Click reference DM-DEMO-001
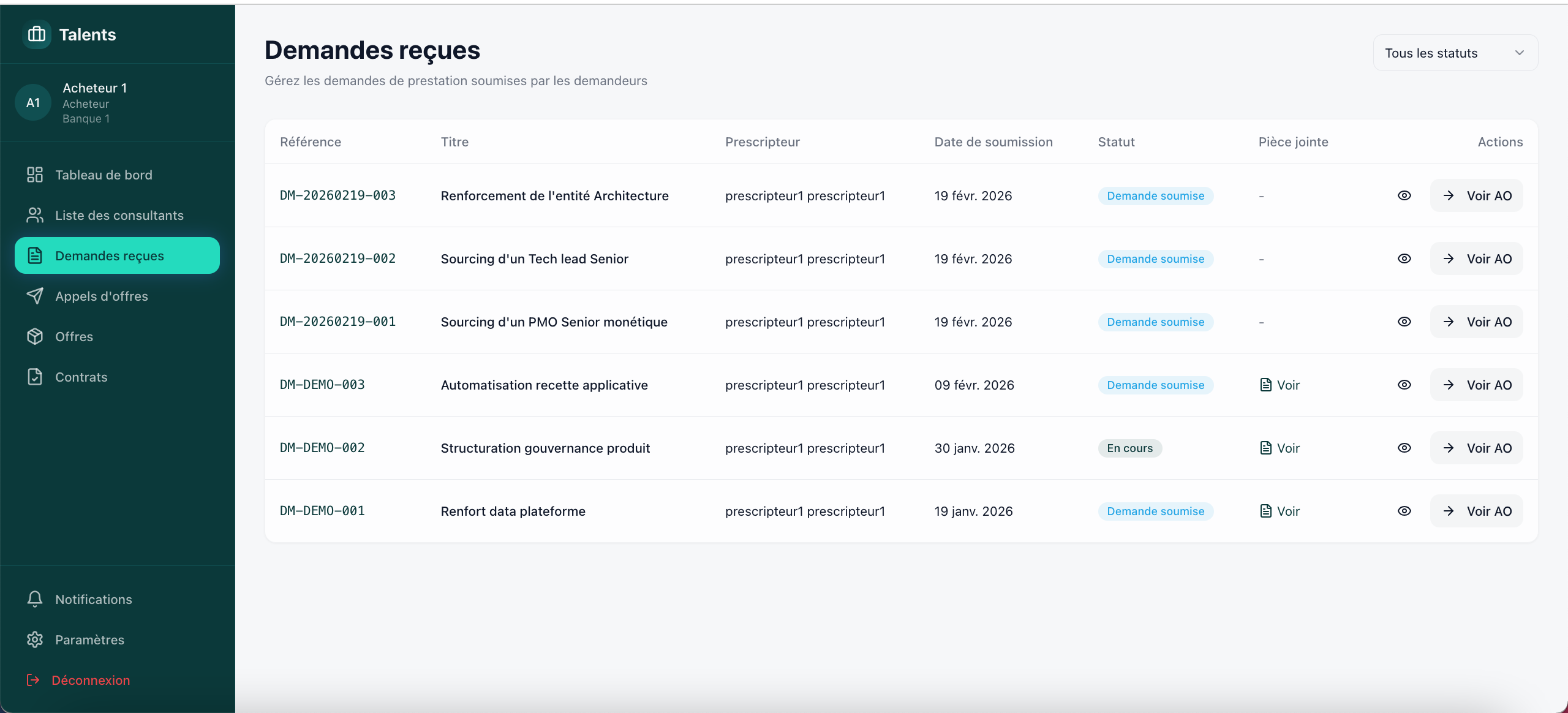Screen dimensions: 1568x713 click(322, 511)
